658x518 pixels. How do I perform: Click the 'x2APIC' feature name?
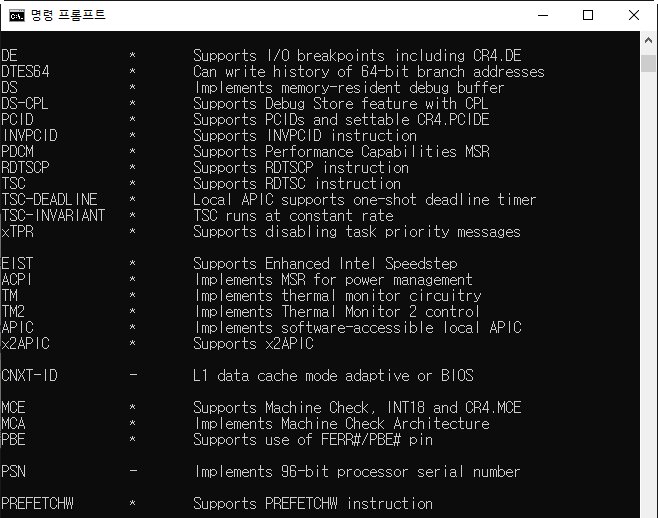[x=25, y=343]
